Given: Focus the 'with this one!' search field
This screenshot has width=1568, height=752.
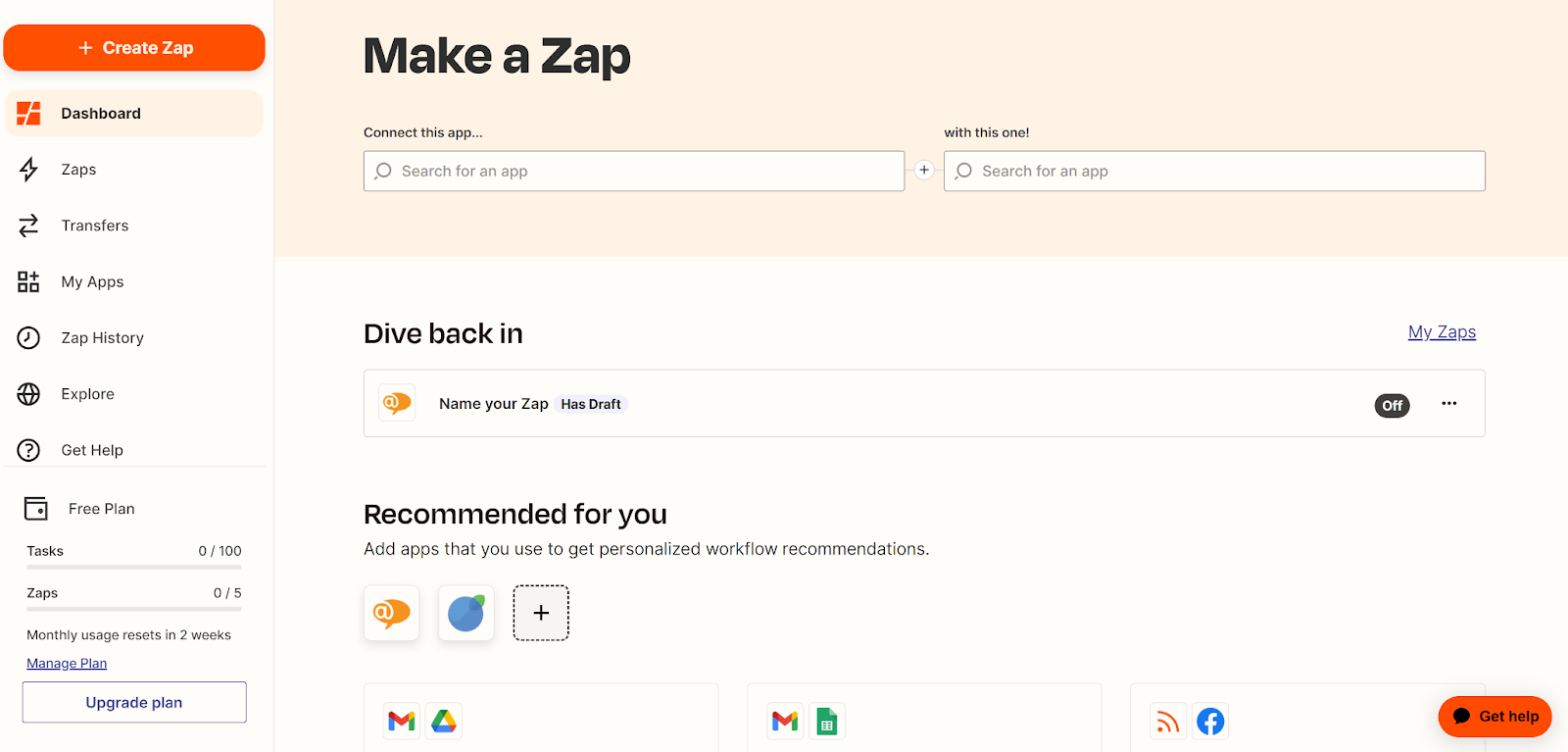Looking at the screenshot, I should coord(1214,172).
